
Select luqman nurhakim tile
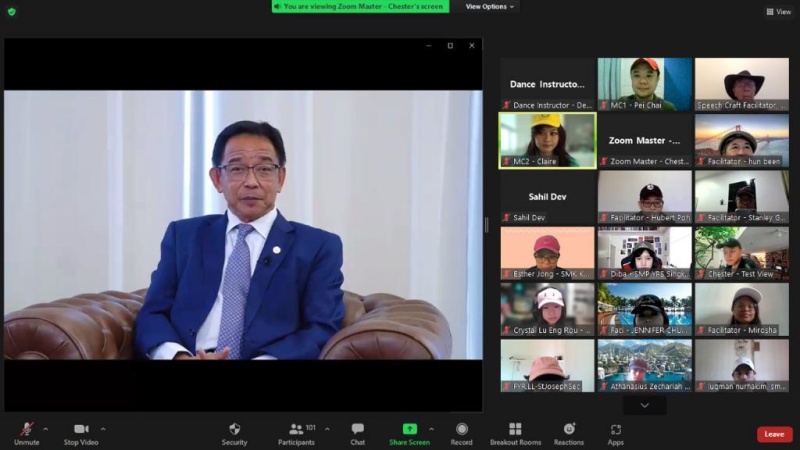click(742, 366)
